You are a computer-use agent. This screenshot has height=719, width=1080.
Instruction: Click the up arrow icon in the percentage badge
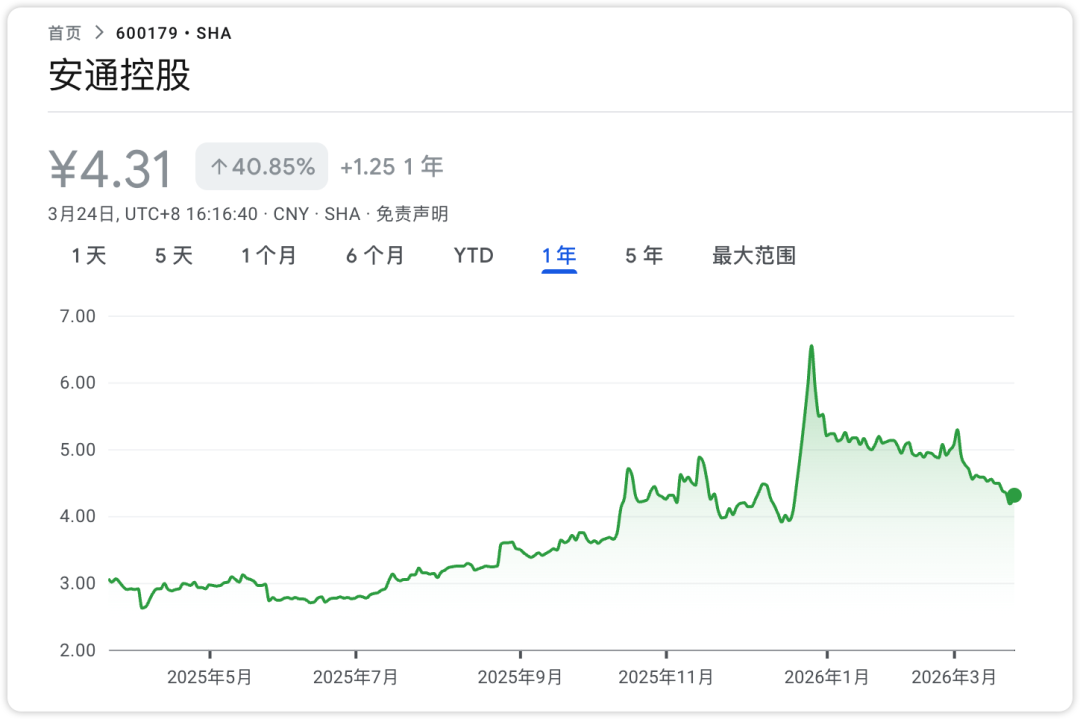(x=218, y=167)
